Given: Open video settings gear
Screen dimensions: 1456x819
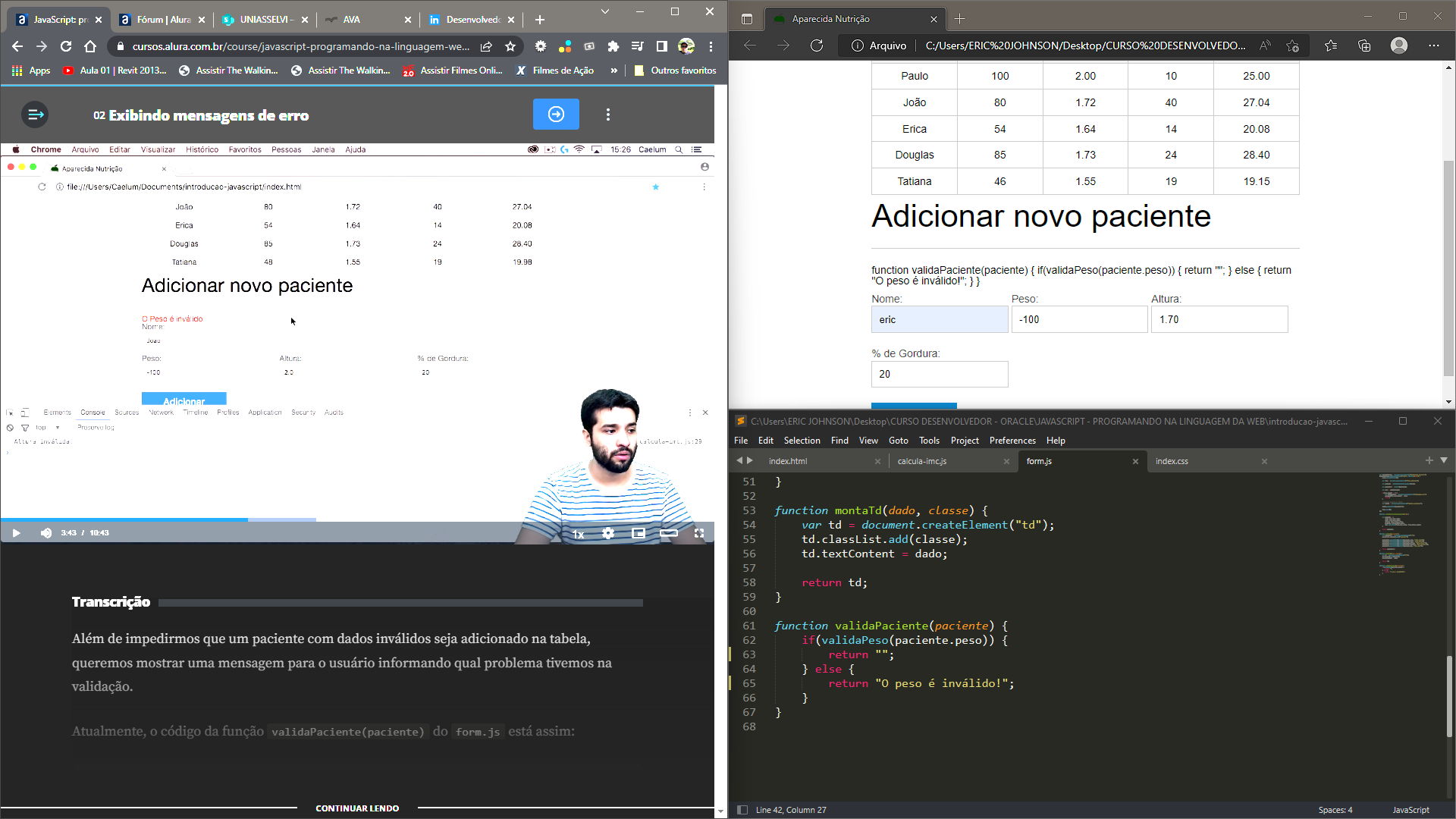Looking at the screenshot, I should (x=608, y=533).
